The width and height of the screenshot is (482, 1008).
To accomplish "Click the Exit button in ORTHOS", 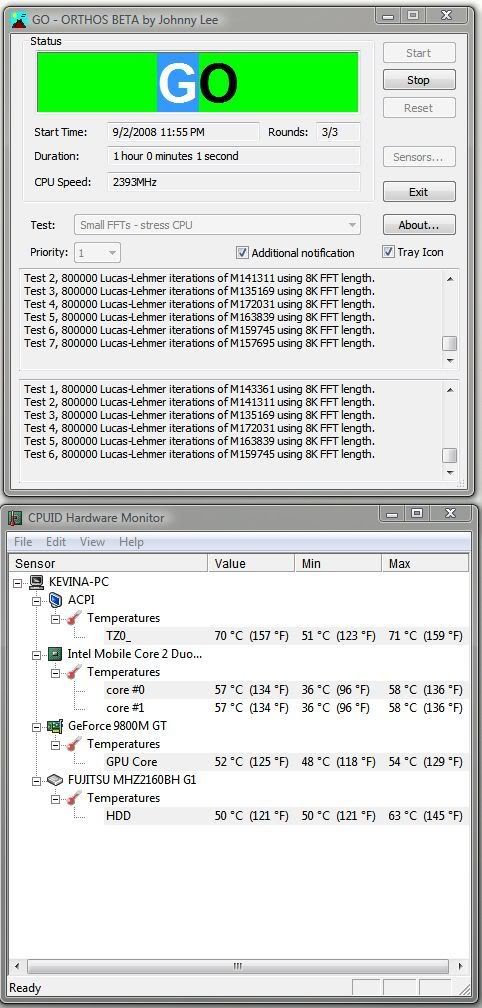I will coord(419,192).
